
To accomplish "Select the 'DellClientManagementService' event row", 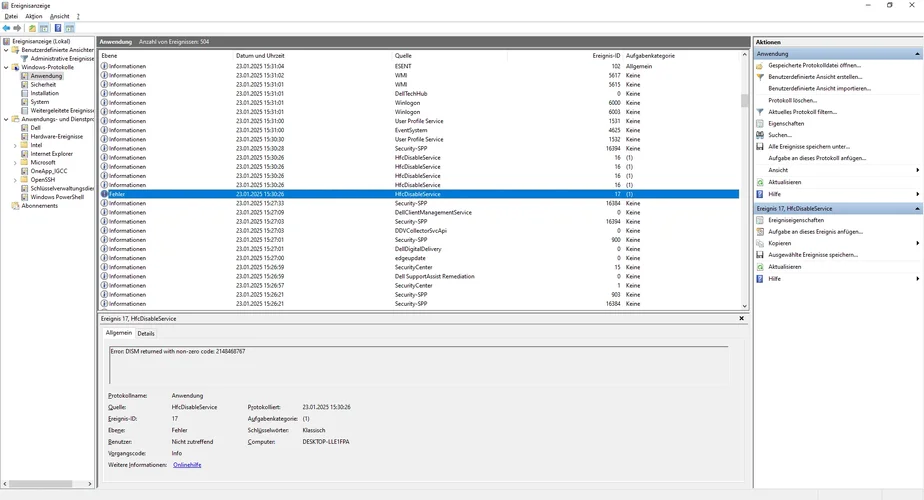I will click(419, 212).
